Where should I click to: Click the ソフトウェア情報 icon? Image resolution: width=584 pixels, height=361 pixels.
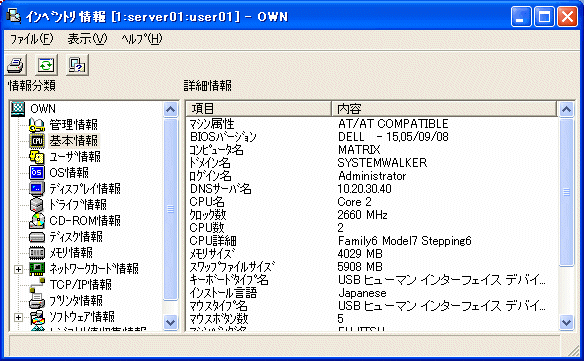click(37, 317)
